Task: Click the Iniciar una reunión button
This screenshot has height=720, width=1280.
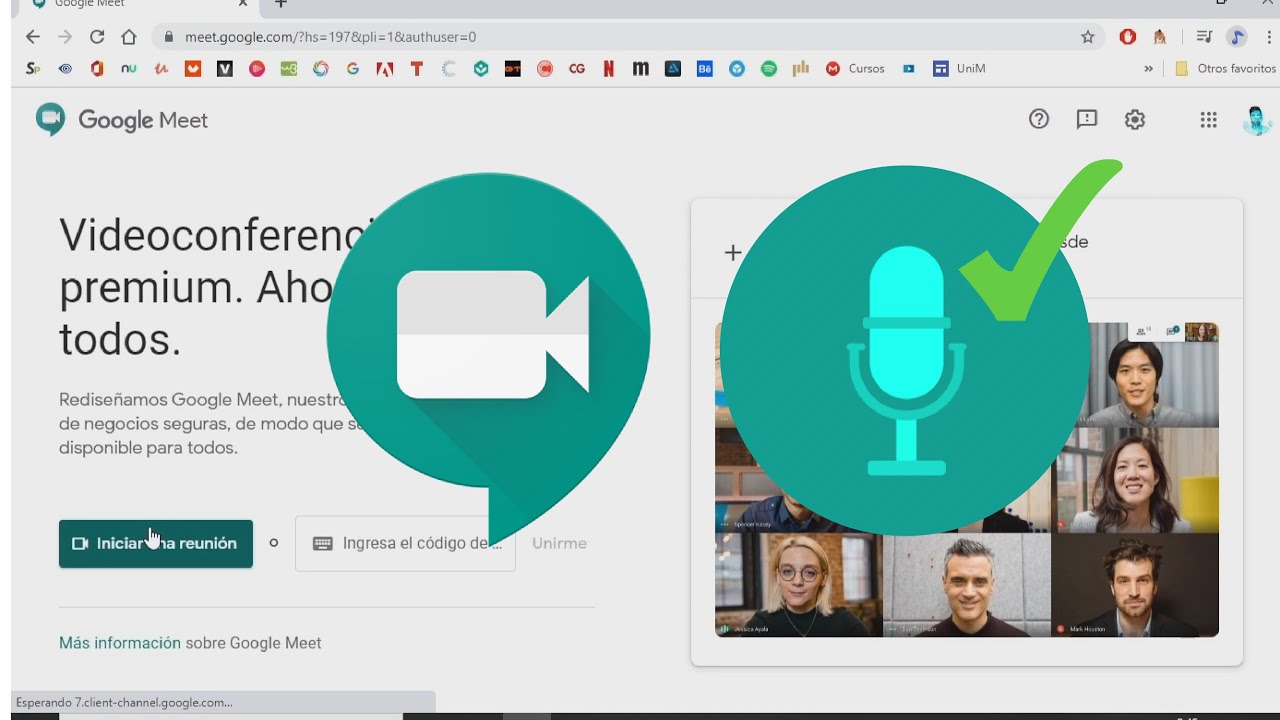Action: point(156,544)
